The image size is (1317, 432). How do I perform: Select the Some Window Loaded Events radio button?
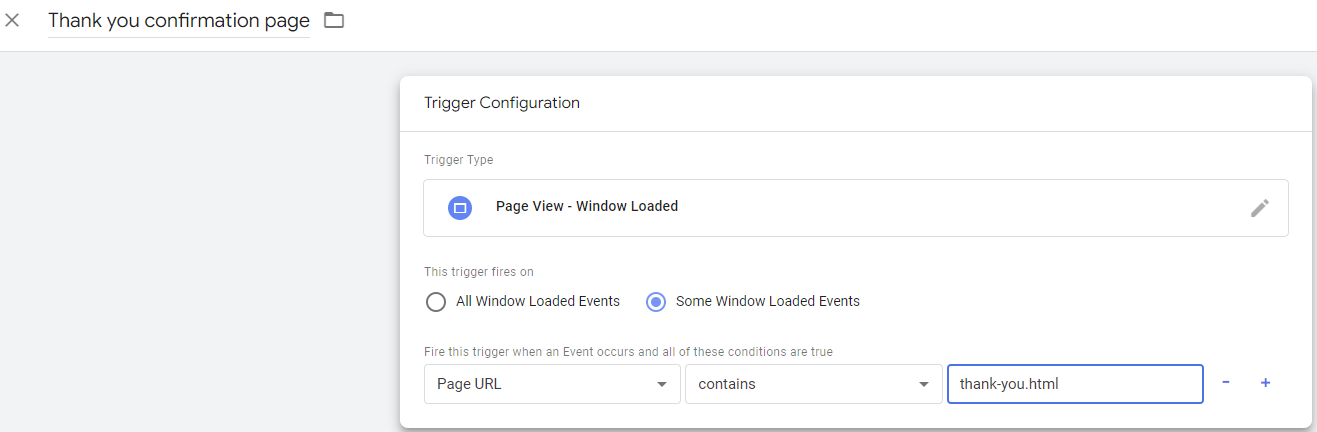pos(655,301)
